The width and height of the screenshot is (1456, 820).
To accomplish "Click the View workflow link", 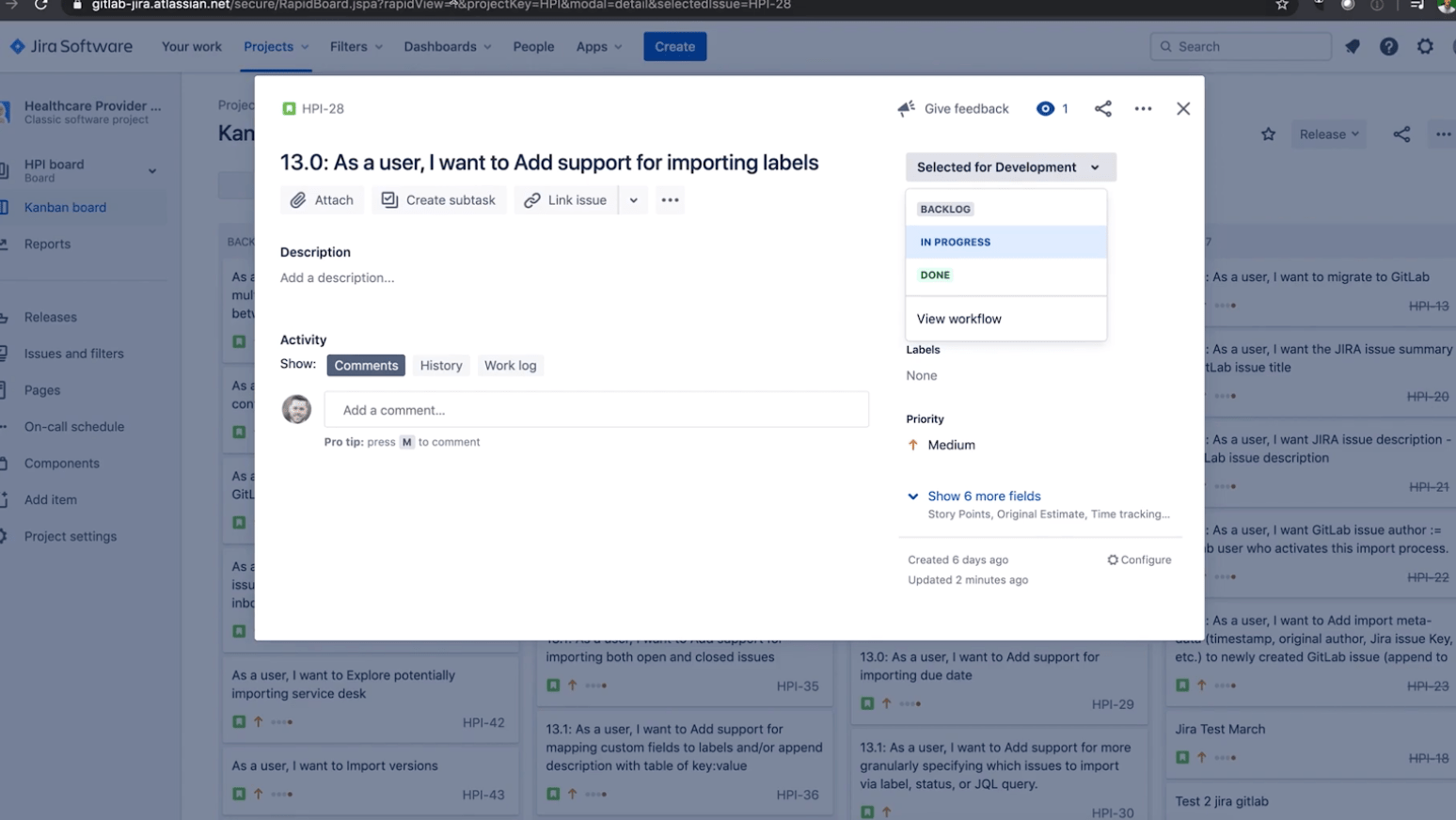I will pos(958,318).
